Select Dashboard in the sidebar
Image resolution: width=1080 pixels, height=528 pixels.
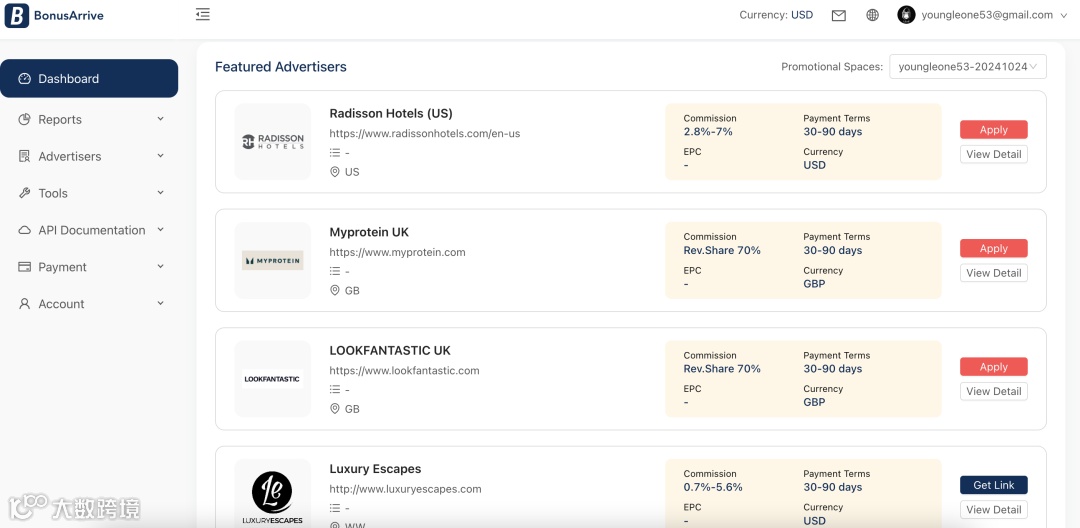(89, 79)
